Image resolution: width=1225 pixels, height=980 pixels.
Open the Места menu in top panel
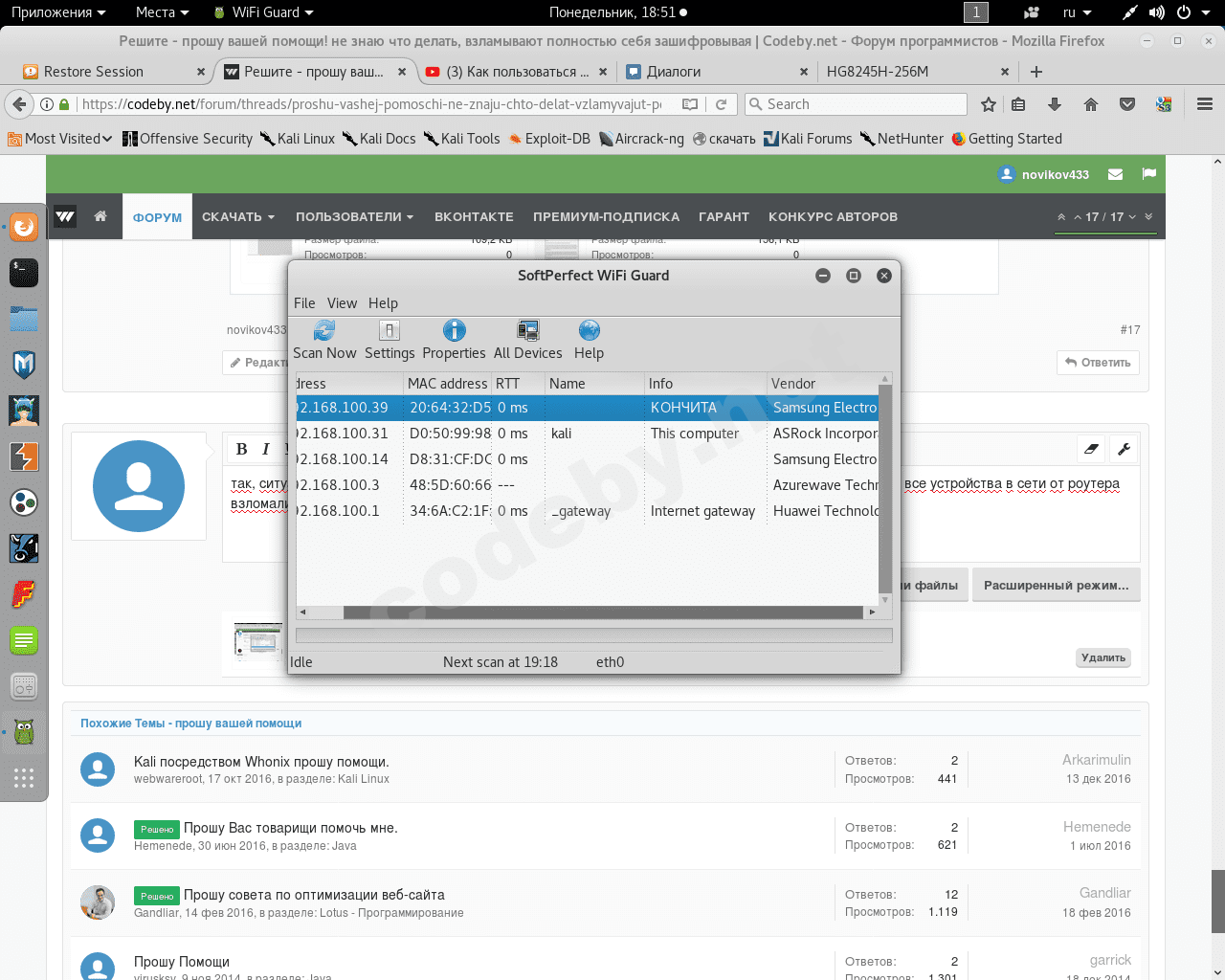(x=162, y=12)
